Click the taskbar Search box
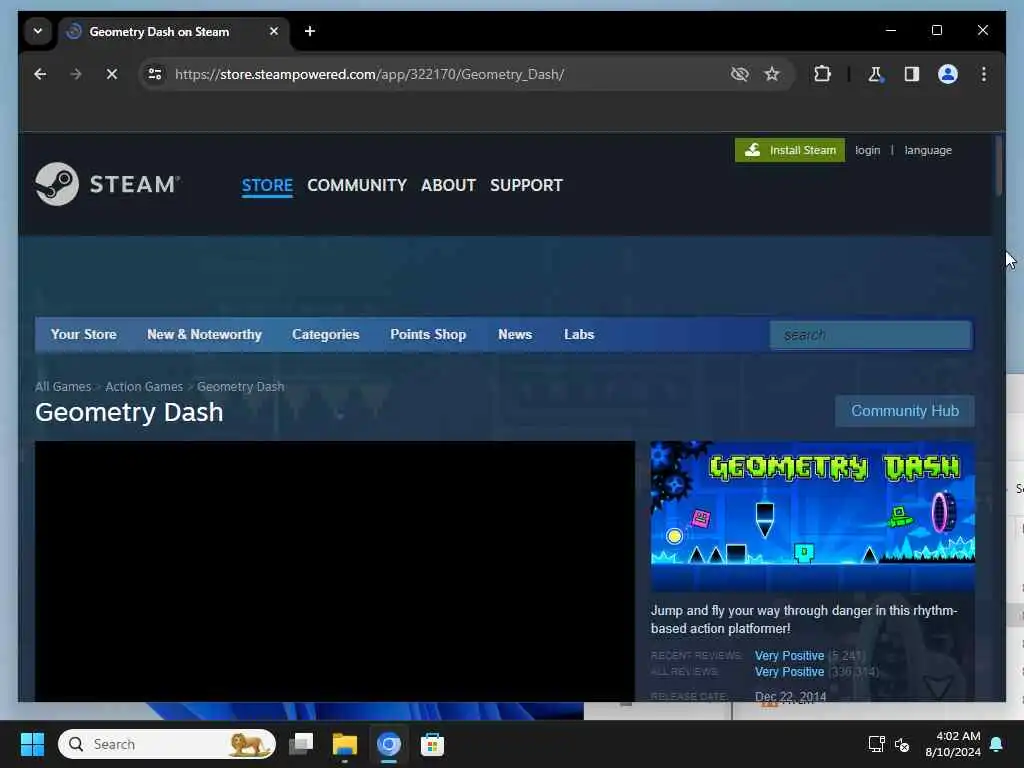The image size is (1024, 768). (x=167, y=744)
